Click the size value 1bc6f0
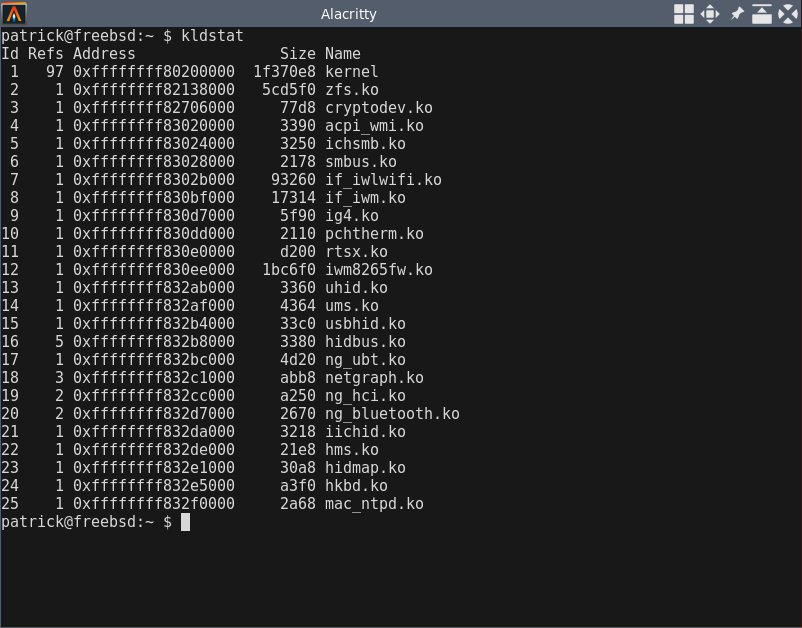The width and height of the screenshot is (802, 628). point(289,270)
